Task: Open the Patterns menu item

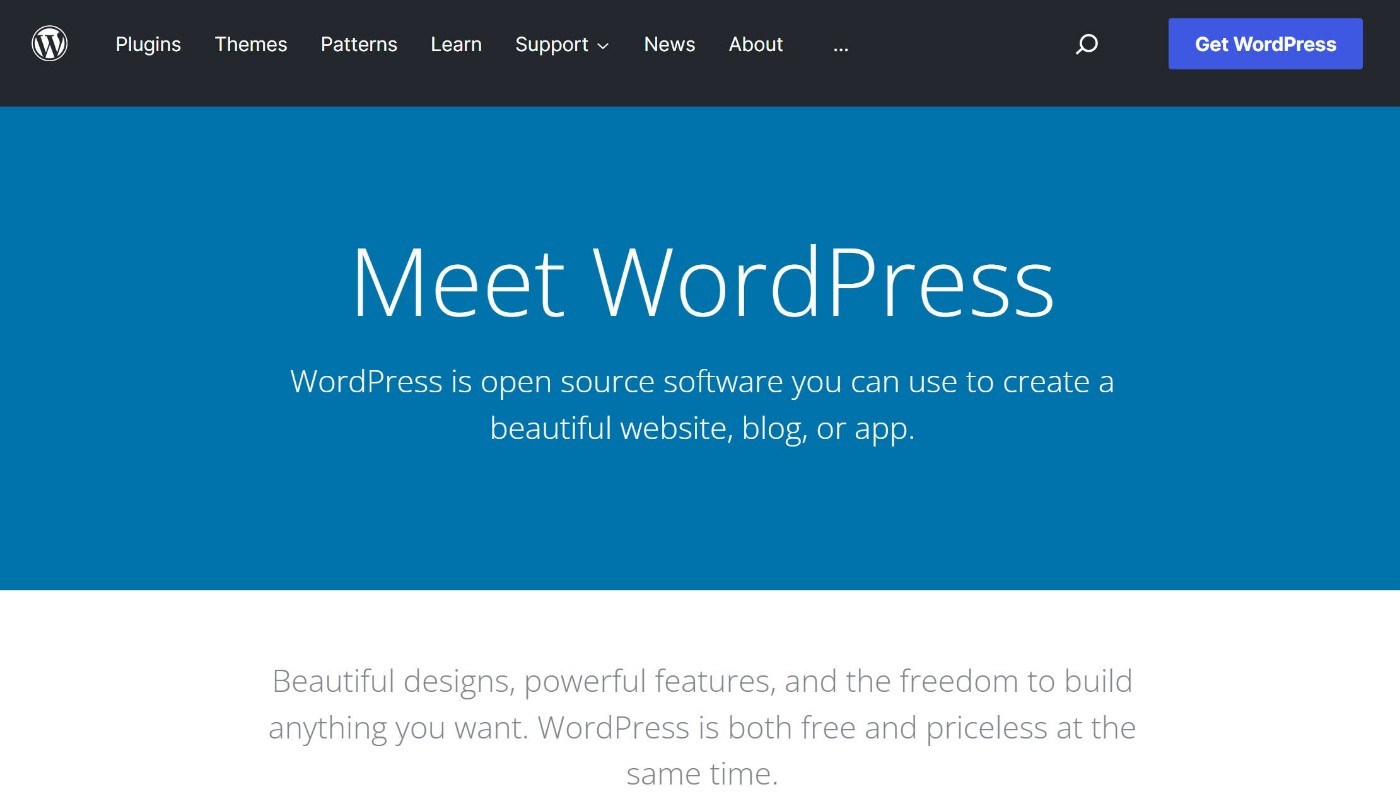Action: pos(359,44)
